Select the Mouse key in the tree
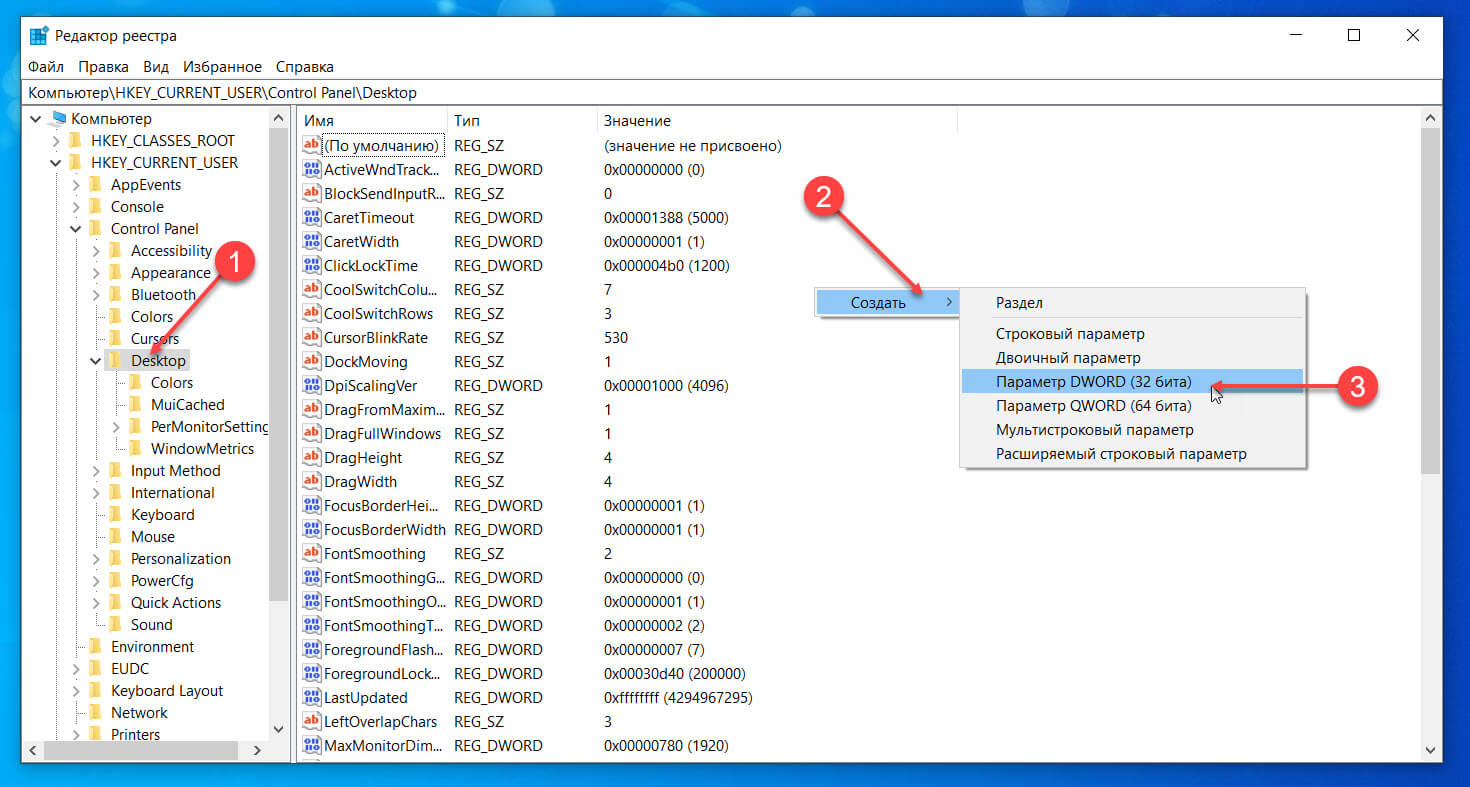Image resolution: width=1470 pixels, height=787 pixels. 153,537
